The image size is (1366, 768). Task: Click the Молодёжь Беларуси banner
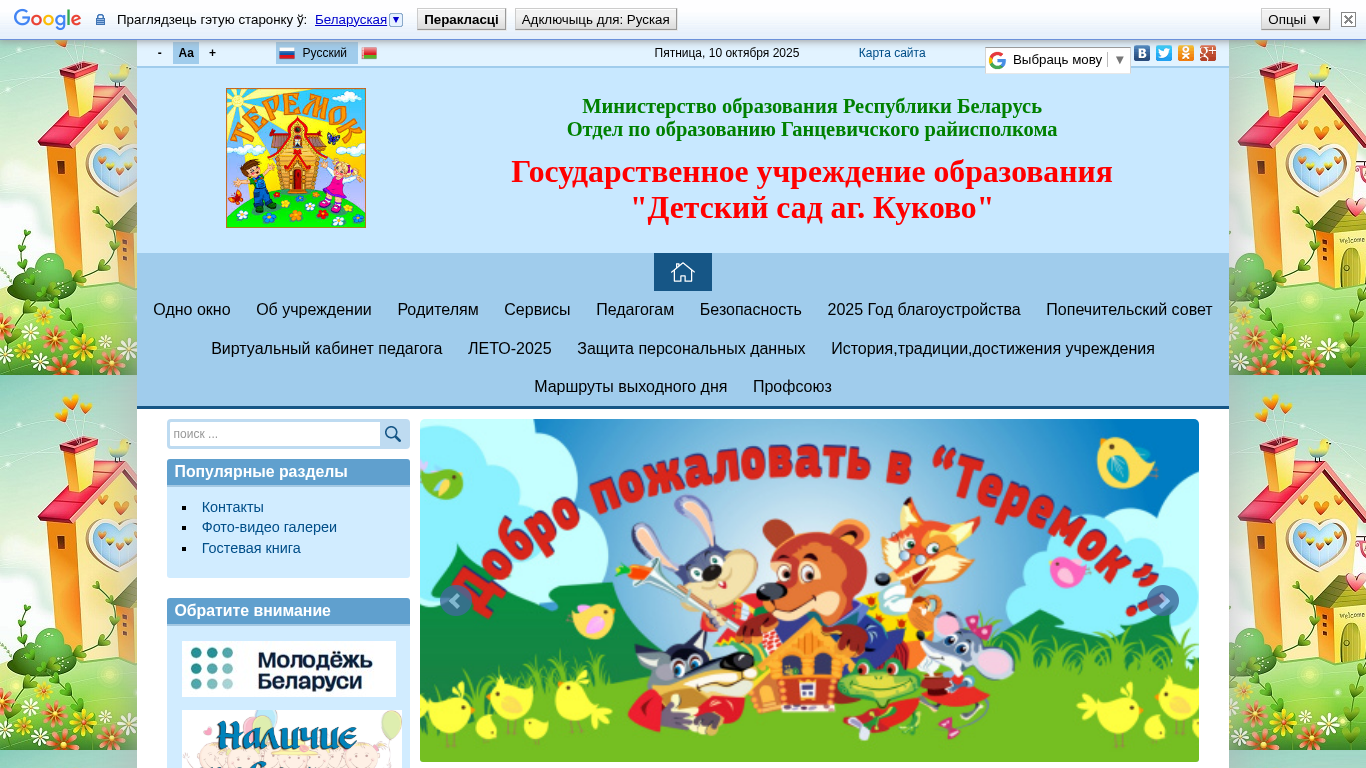tap(289, 669)
